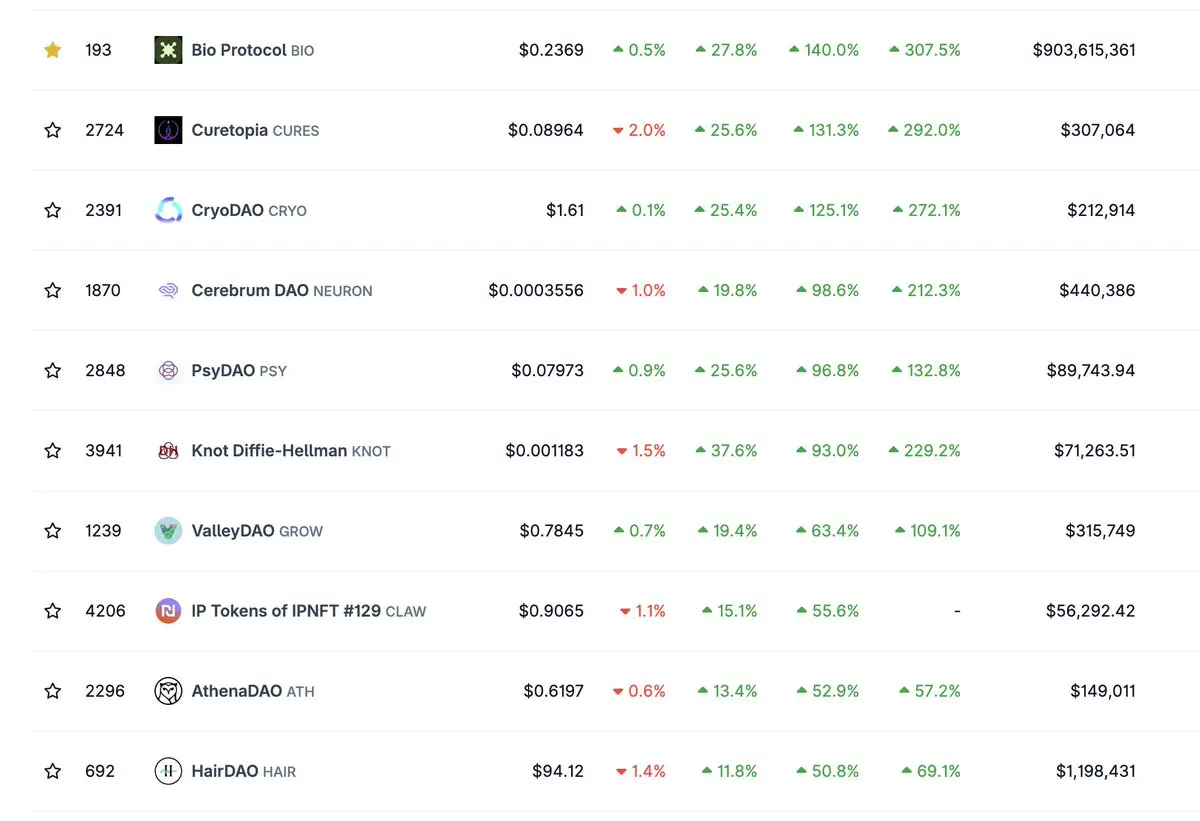Click the AthenaDAO owl logo
The image size is (1200, 821).
(168, 691)
